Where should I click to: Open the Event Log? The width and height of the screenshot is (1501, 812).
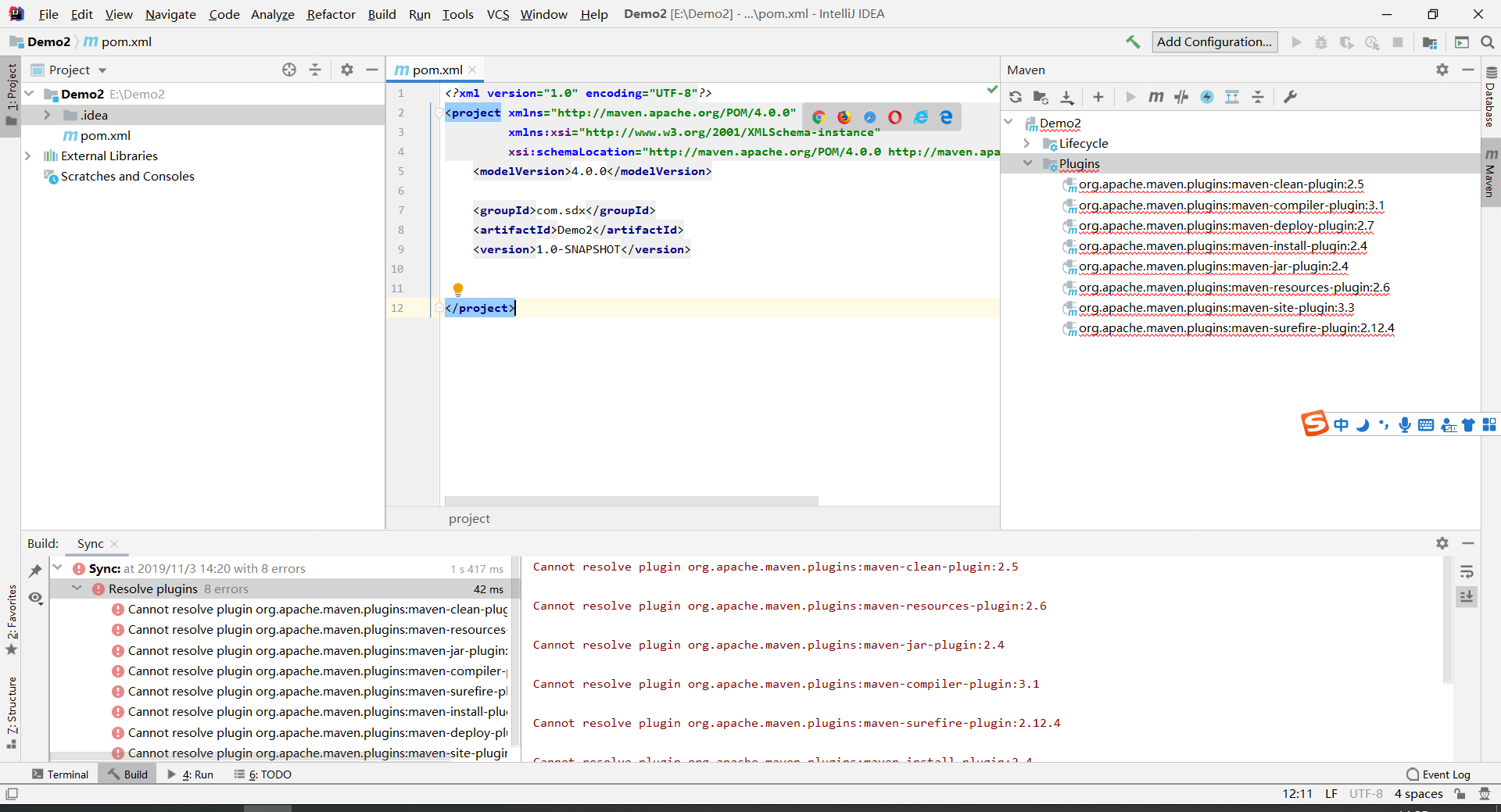tap(1438, 774)
